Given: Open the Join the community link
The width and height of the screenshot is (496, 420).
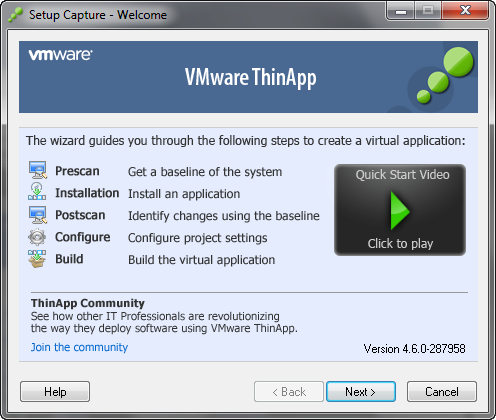Looking at the screenshot, I should tap(79, 347).
